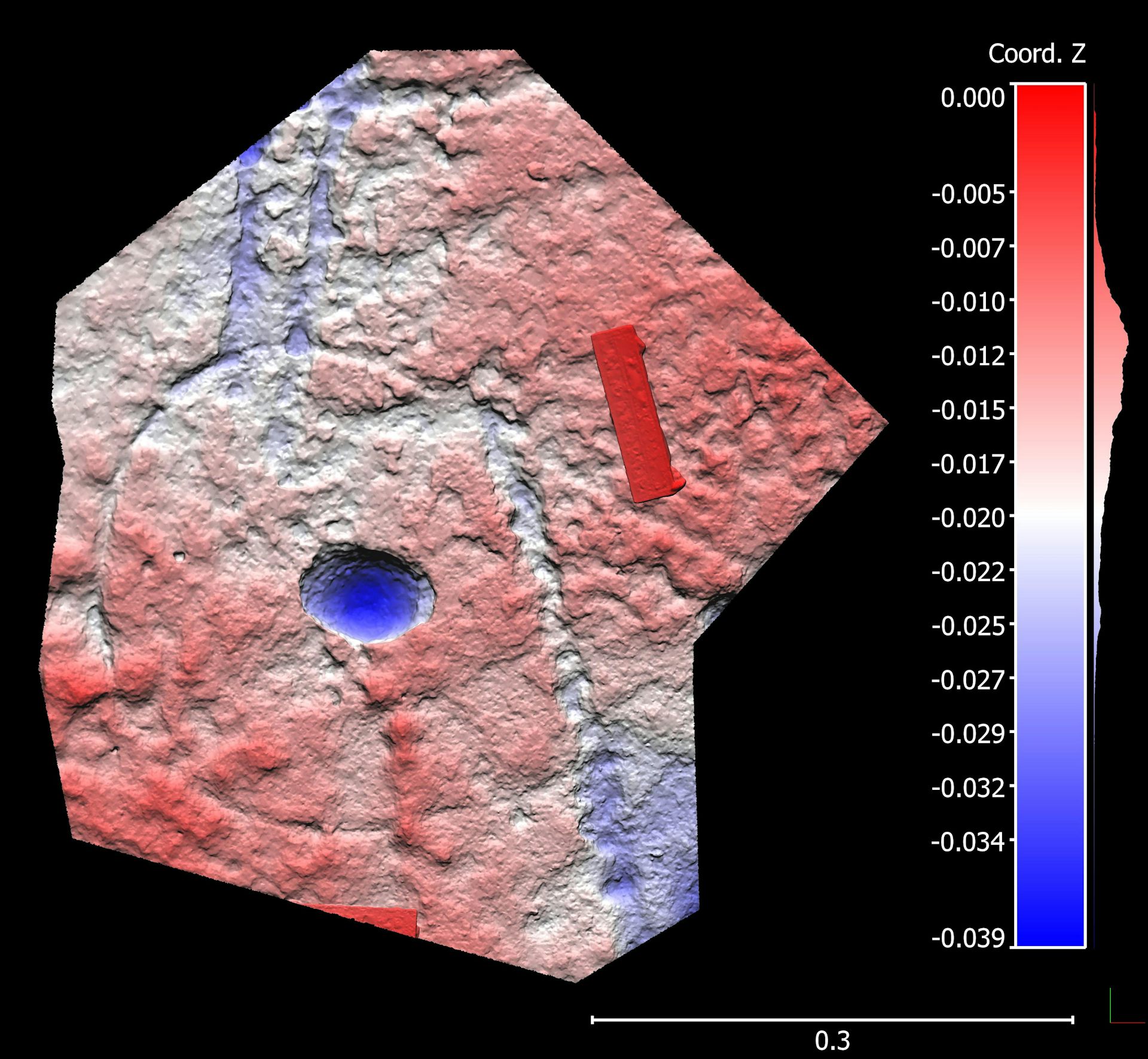Click the -0.017 color scale label
Screen dimensions: 1148x1059
pos(969,464)
